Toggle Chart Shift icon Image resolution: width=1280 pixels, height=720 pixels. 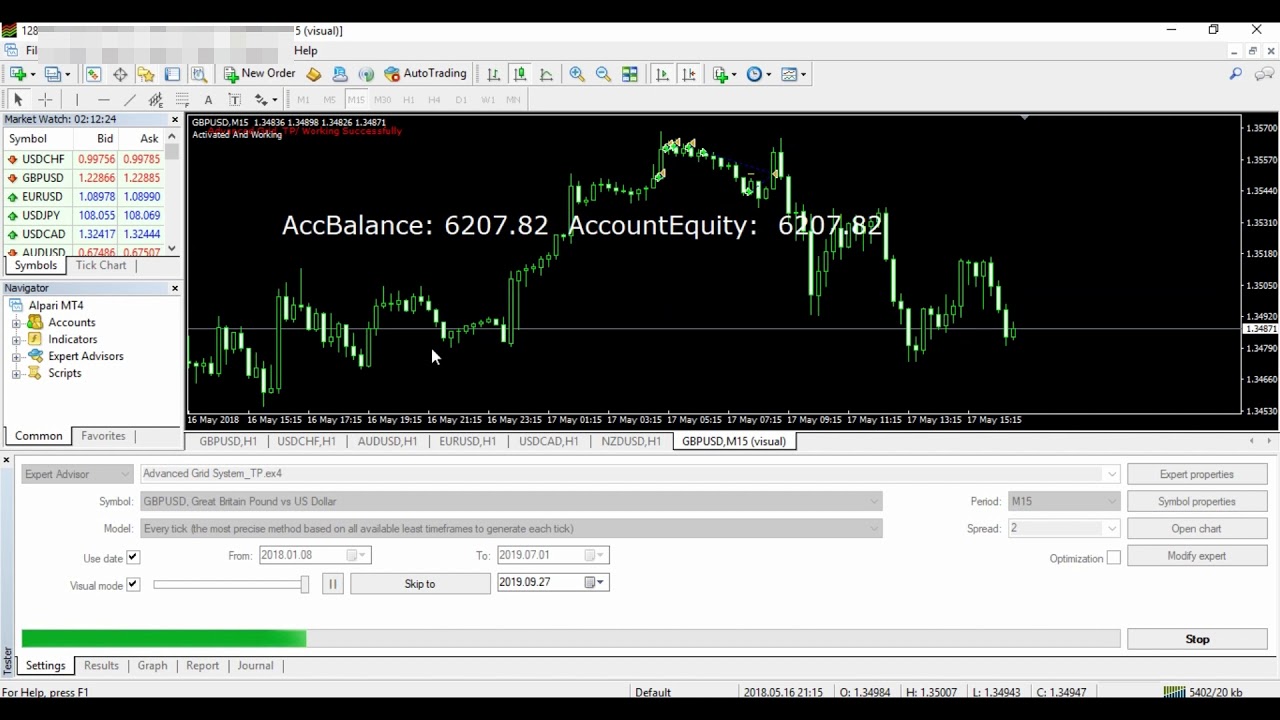coord(689,74)
